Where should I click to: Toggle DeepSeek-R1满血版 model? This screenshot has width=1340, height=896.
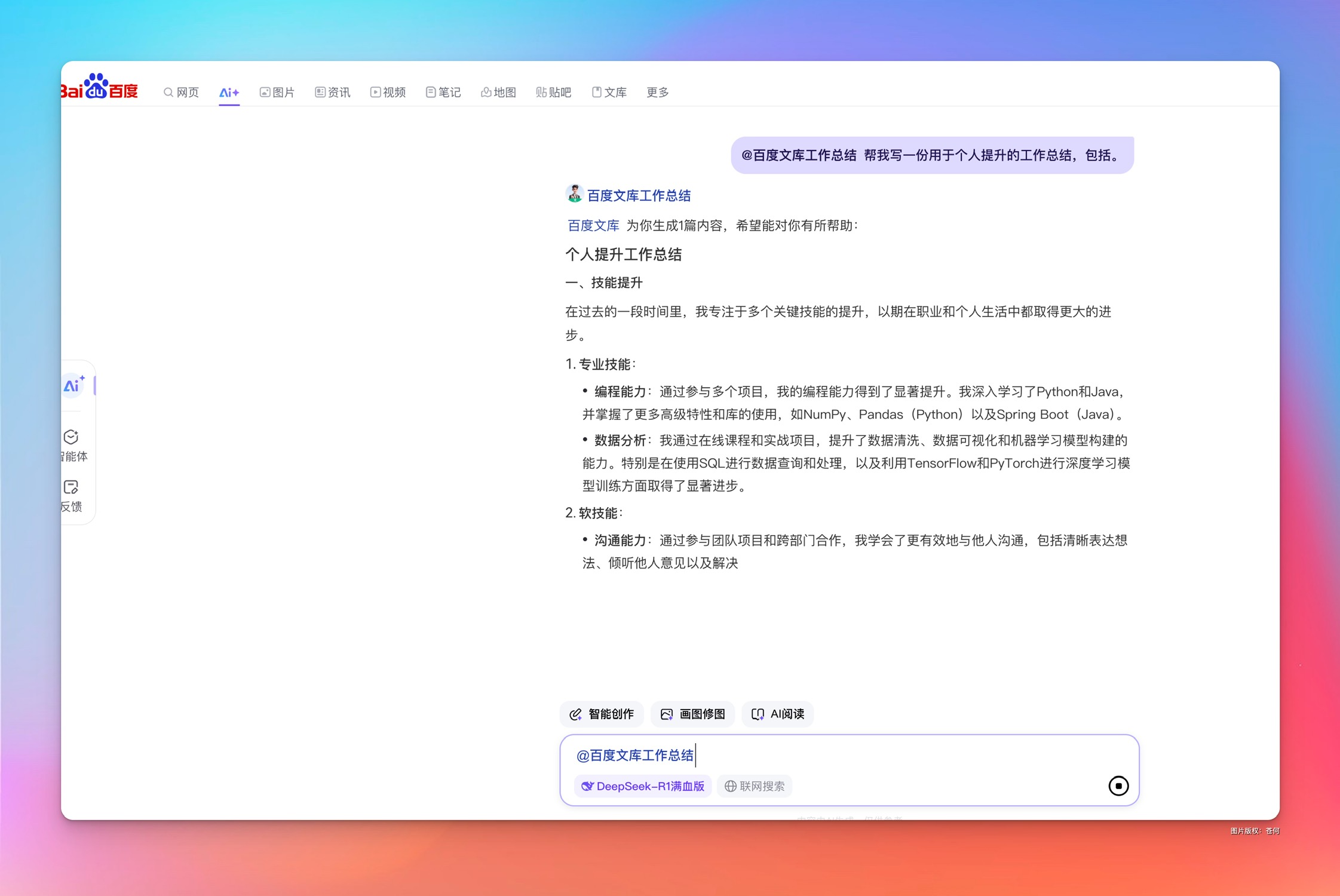pyautogui.click(x=643, y=786)
